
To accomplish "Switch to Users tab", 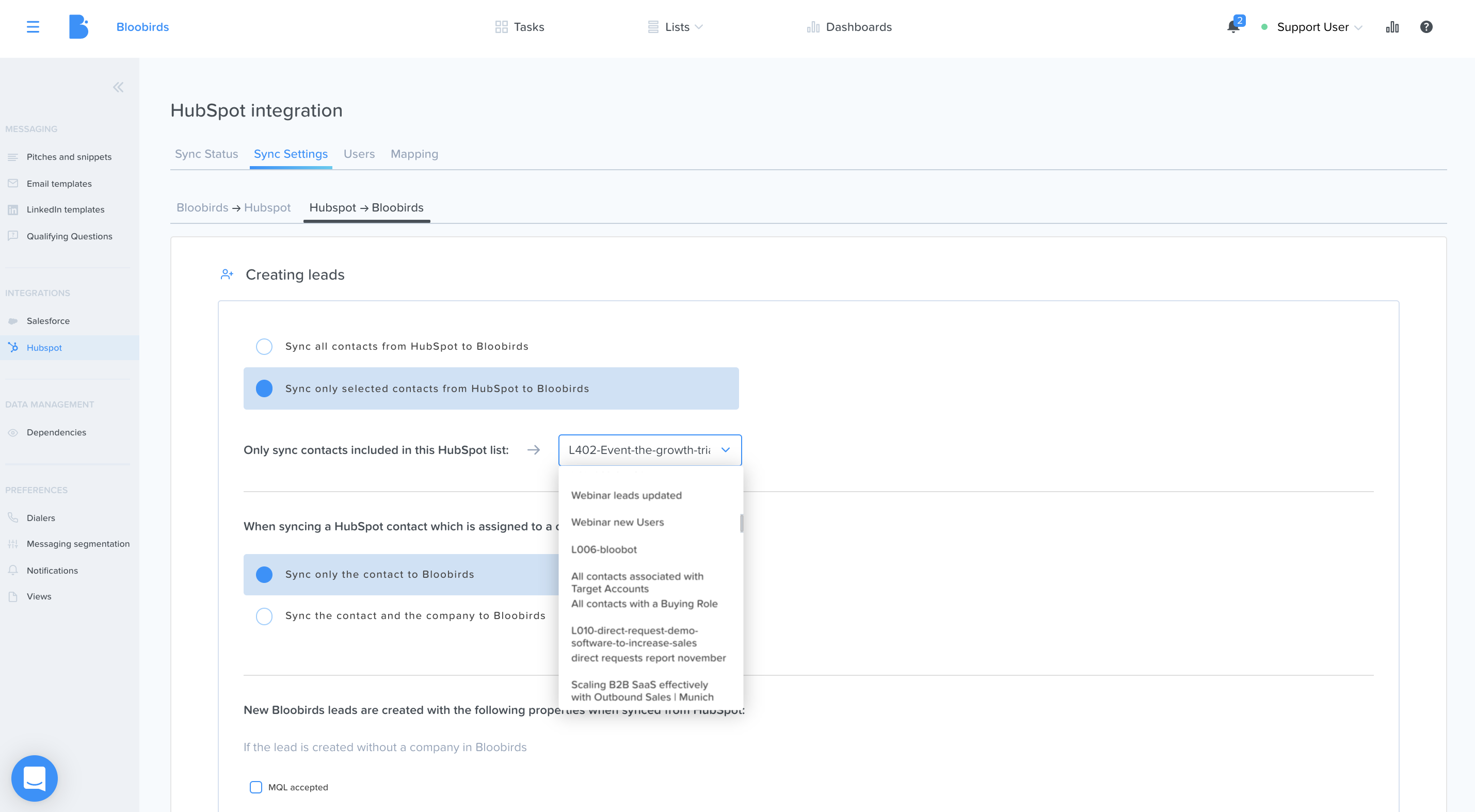I will (359, 154).
